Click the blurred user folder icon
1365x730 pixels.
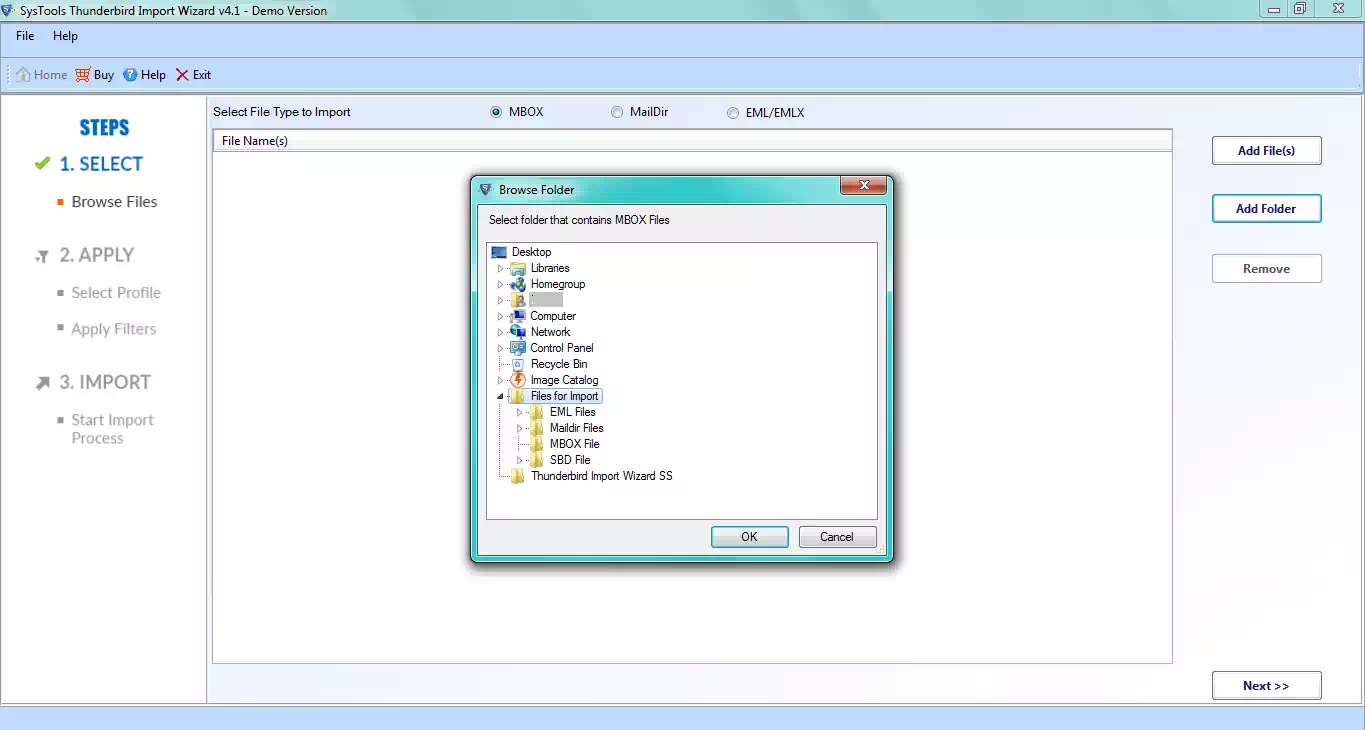pos(518,300)
